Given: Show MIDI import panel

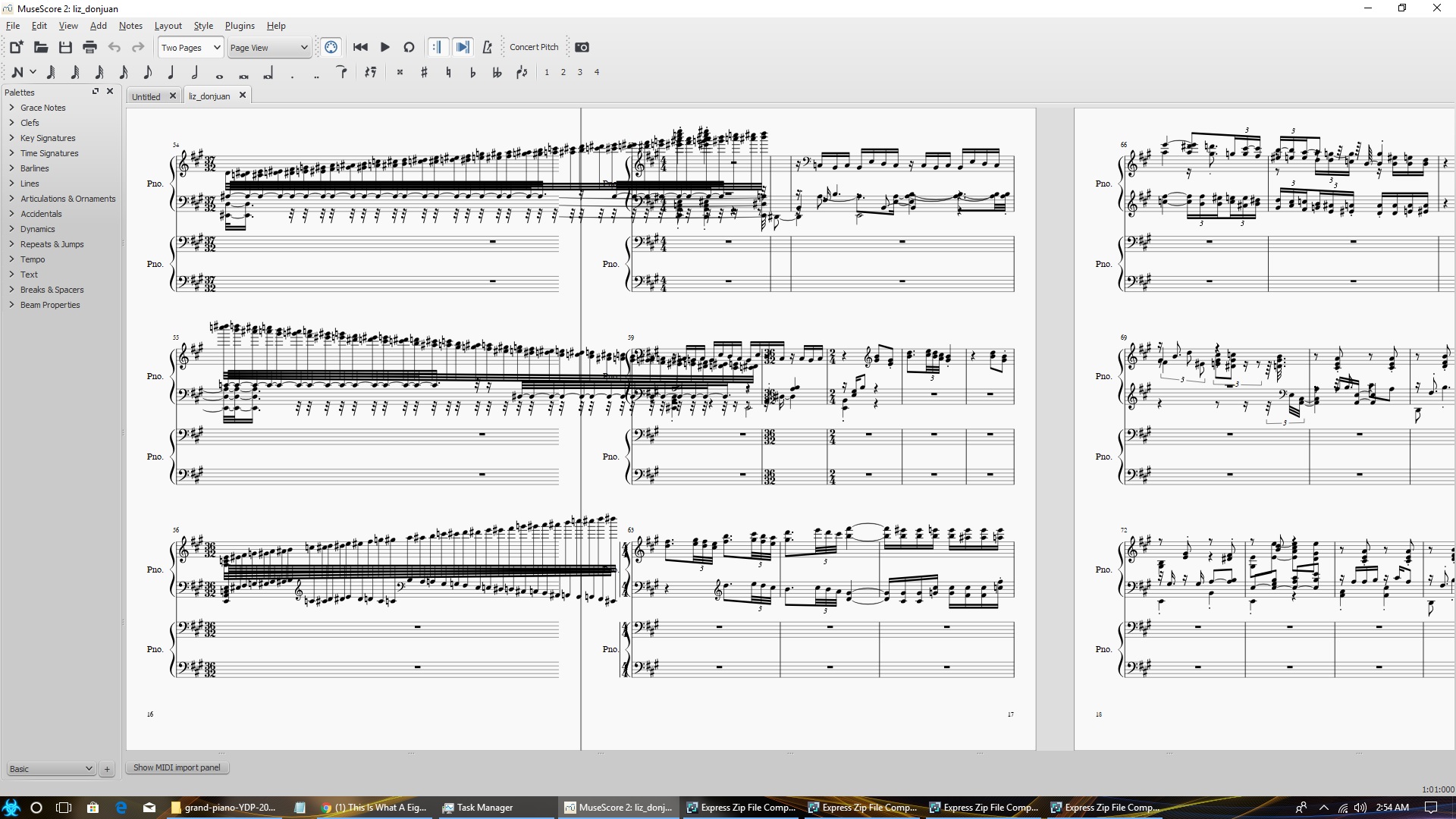Looking at the screenshot, I should pos(177,767).
